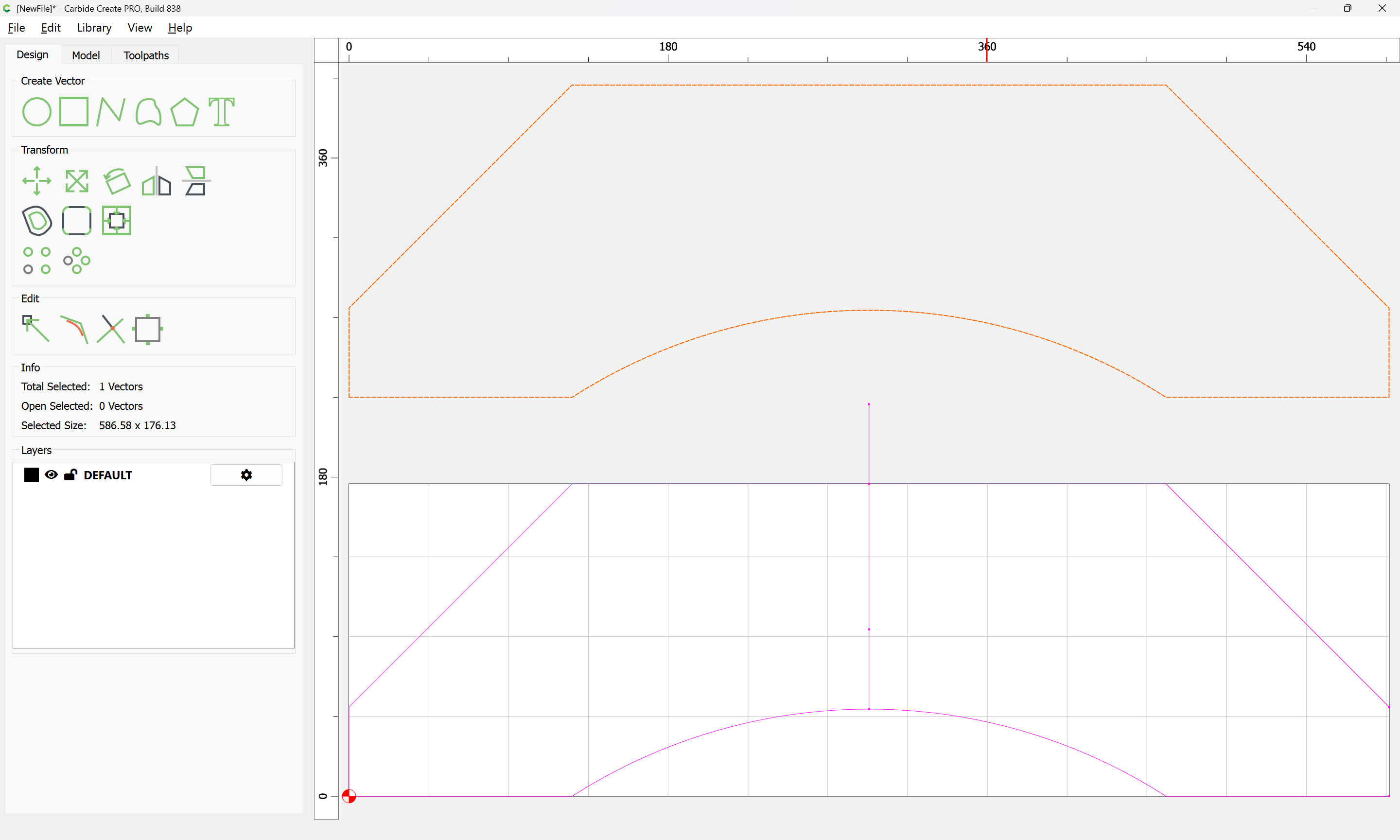
Task: Open the Library menu
Action: point(94,28)
